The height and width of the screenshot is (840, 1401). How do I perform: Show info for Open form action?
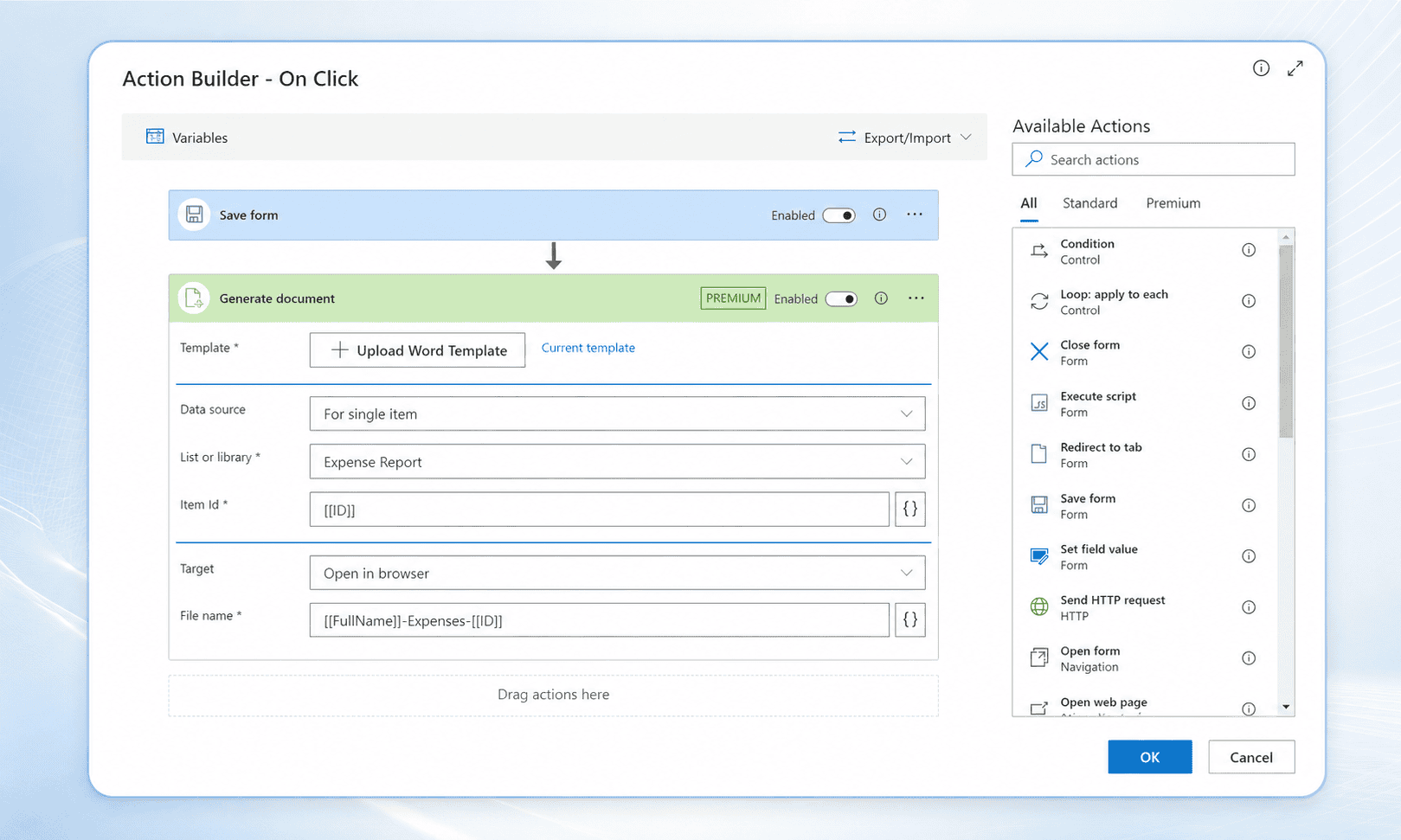click(x=1249, y=658)
